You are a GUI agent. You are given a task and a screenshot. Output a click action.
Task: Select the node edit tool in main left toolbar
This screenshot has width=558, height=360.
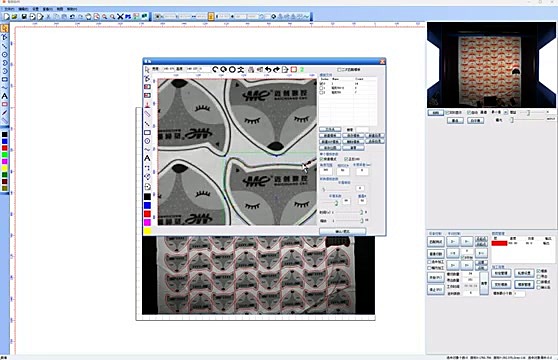5,37
